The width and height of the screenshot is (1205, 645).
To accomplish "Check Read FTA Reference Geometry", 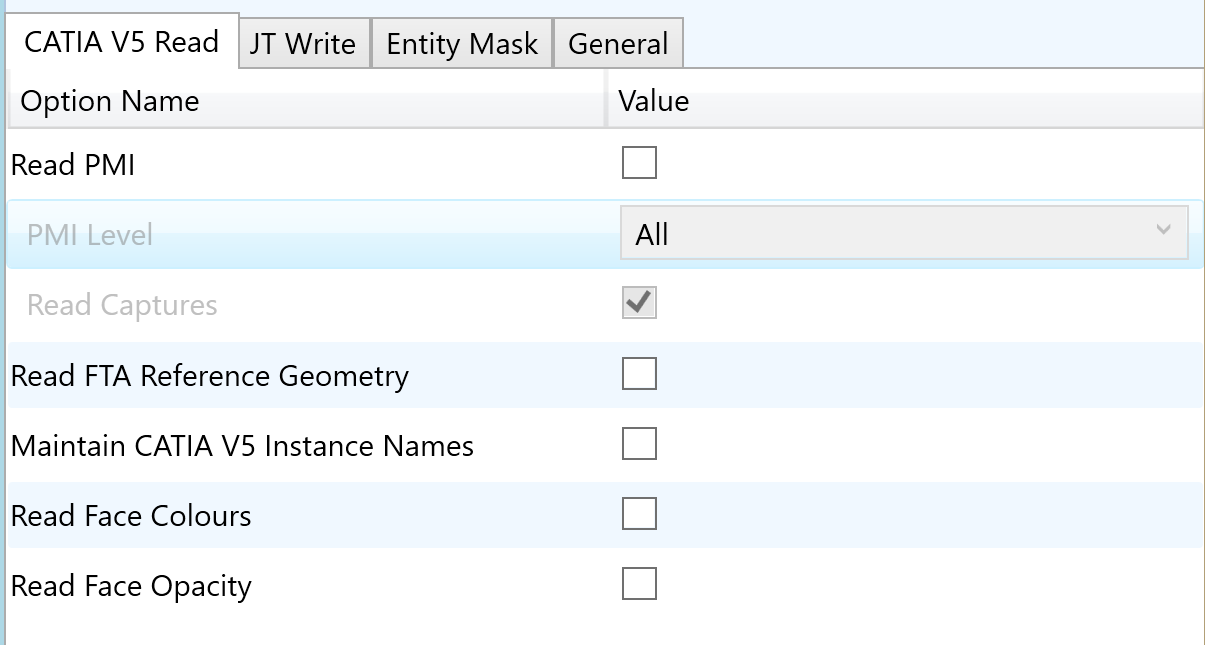I will click(639, 373).
